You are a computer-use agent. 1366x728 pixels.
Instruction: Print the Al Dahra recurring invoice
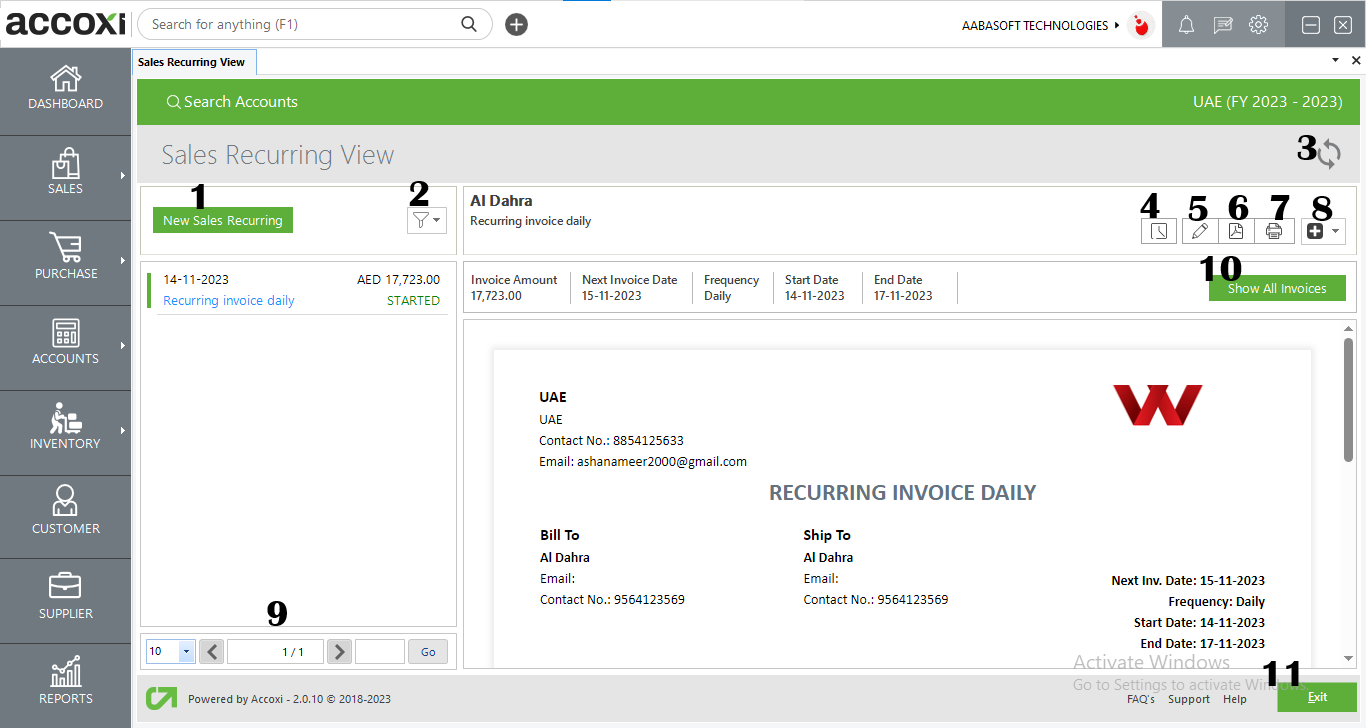pos(1274,231)
